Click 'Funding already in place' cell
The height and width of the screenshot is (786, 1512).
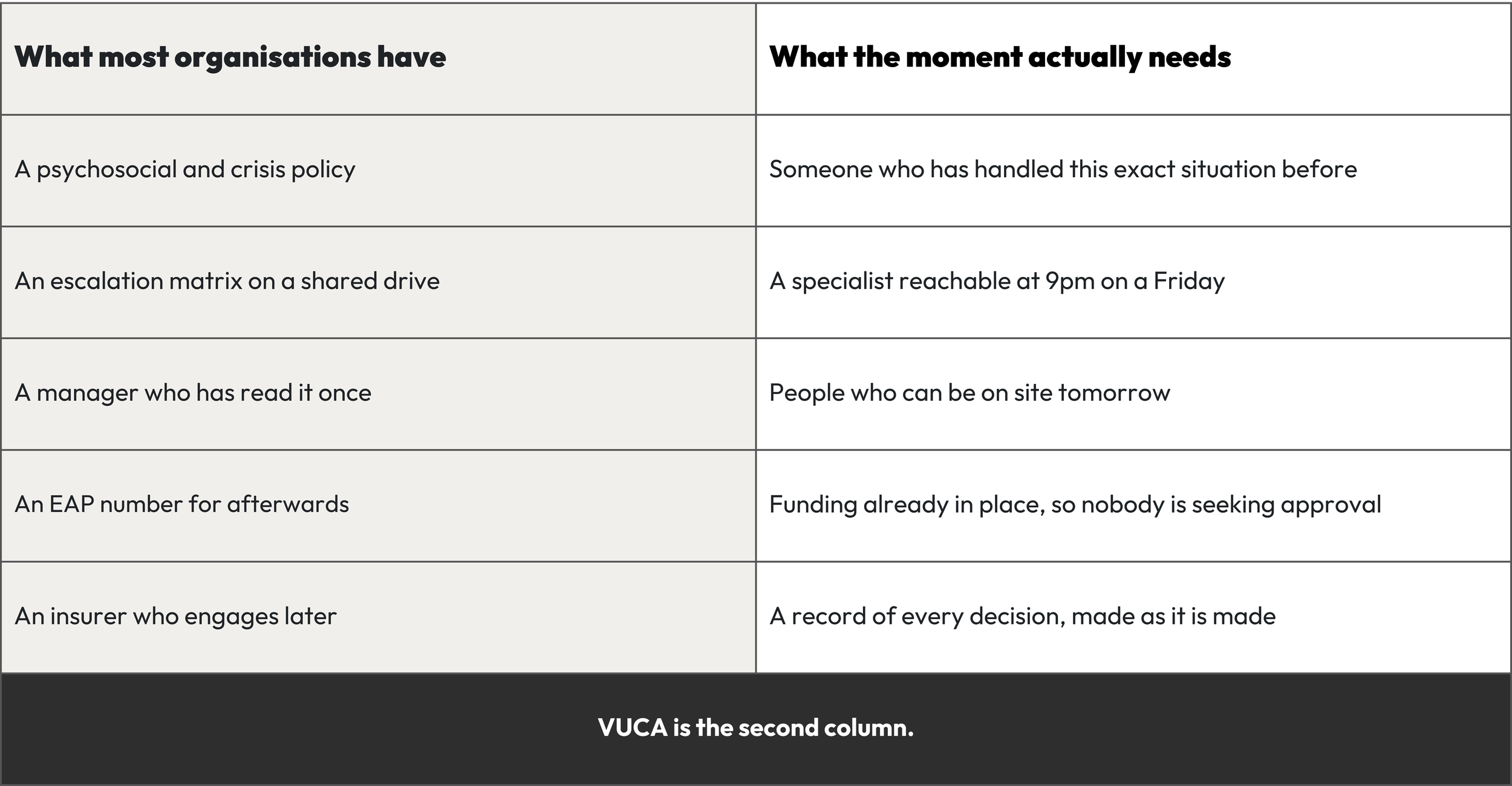[x=1133, y=505]
